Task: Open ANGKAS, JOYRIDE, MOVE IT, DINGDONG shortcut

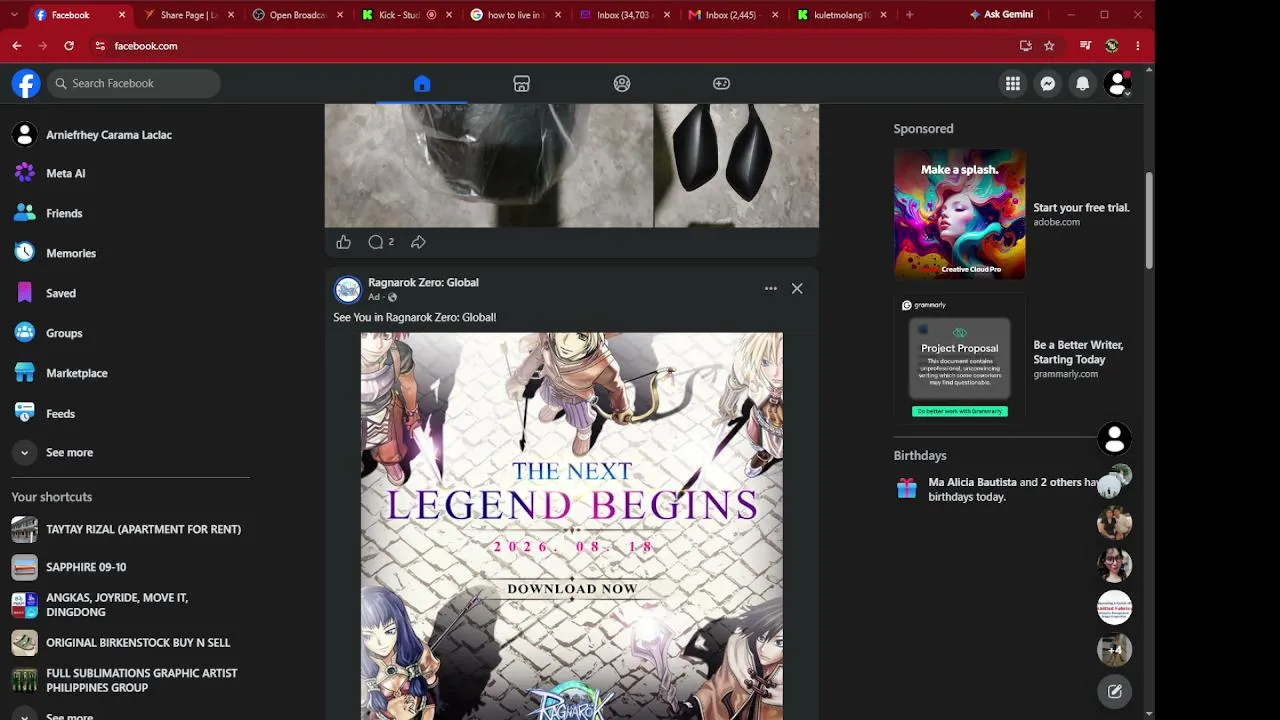Action: click(130, 605)
